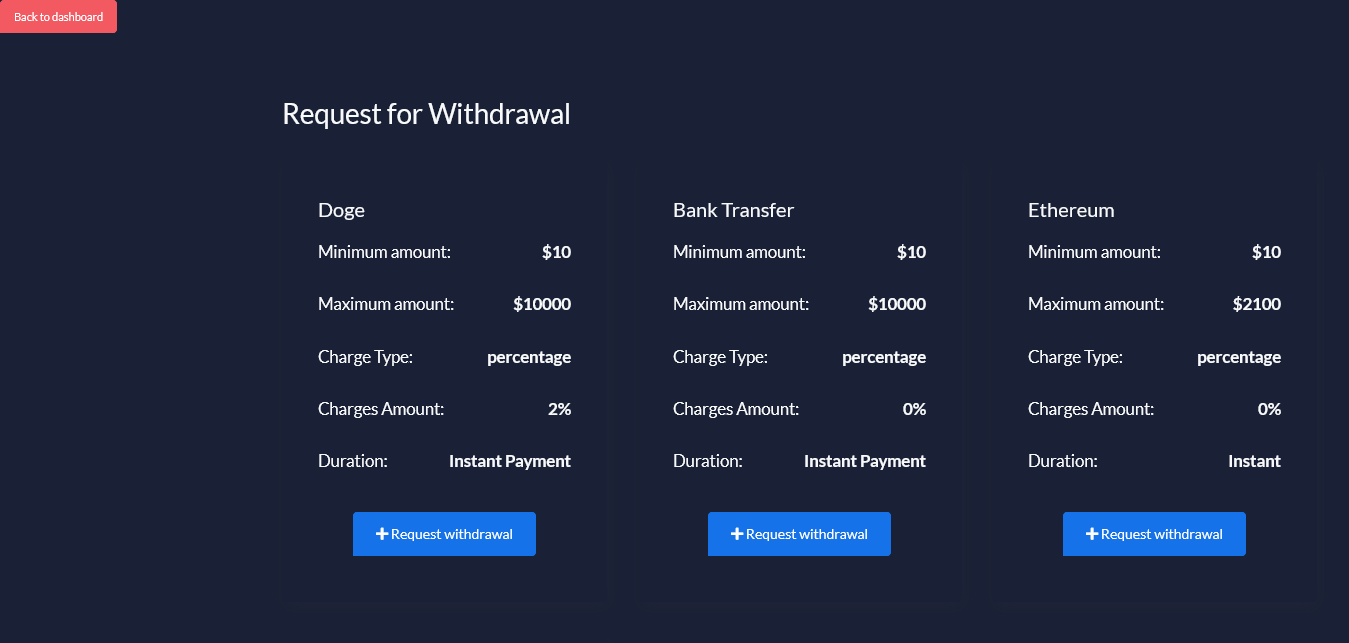Select the Doge card title
The image size is (1349, 643).
pyautogui.click(x=341, y=210)
